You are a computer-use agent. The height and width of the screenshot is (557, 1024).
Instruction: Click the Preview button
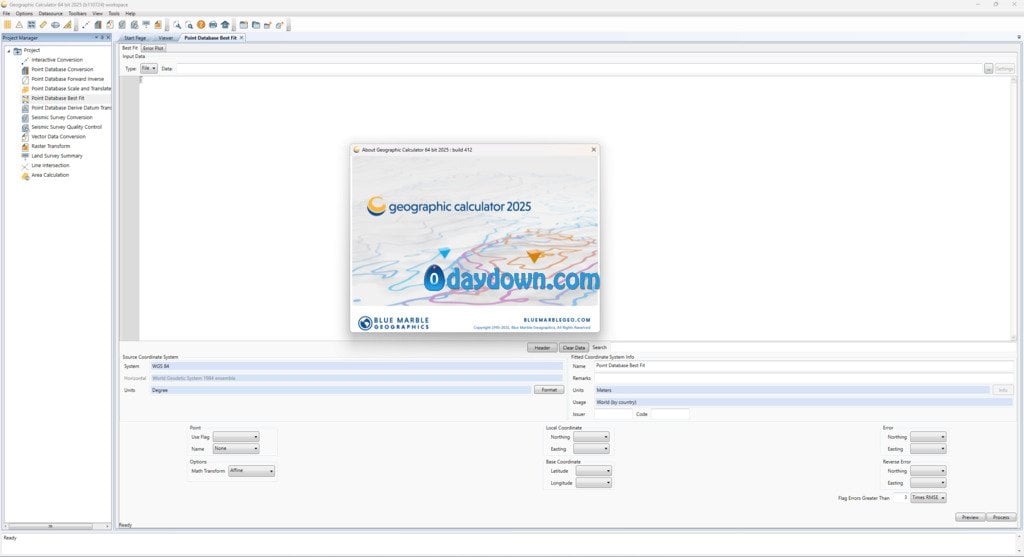pos(970,517)
